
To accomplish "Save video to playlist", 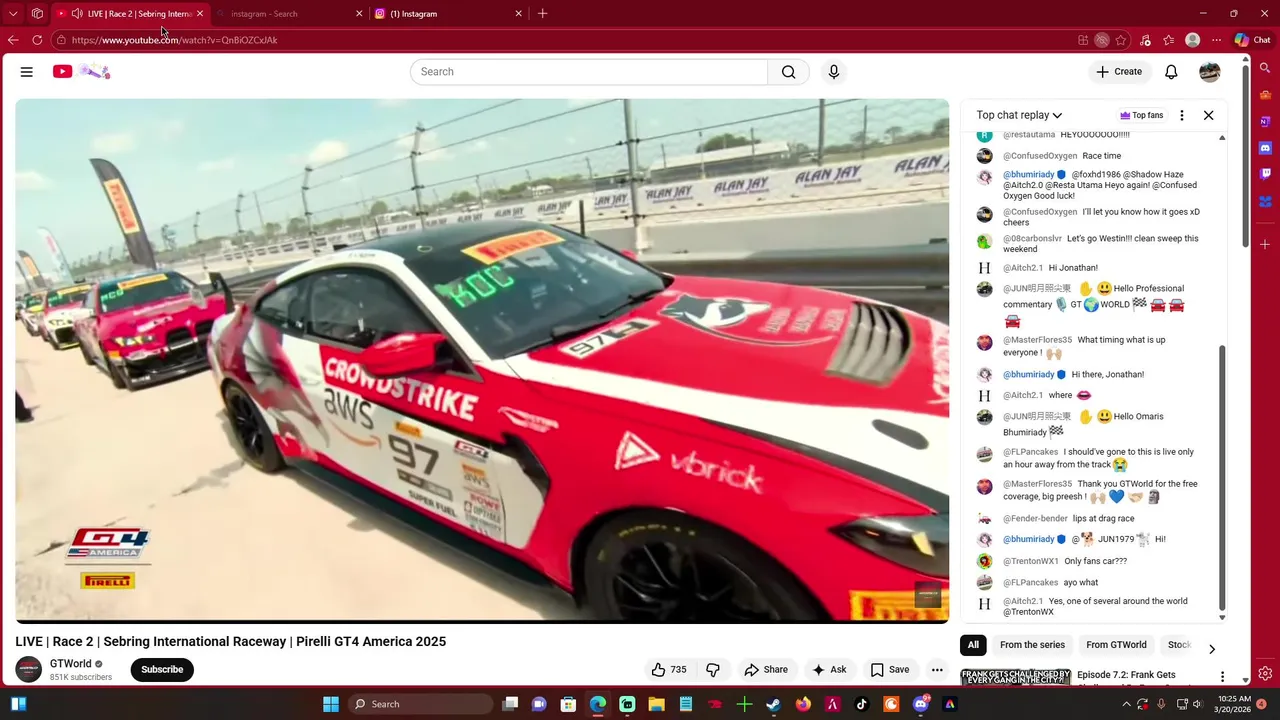I will point(890,670).
